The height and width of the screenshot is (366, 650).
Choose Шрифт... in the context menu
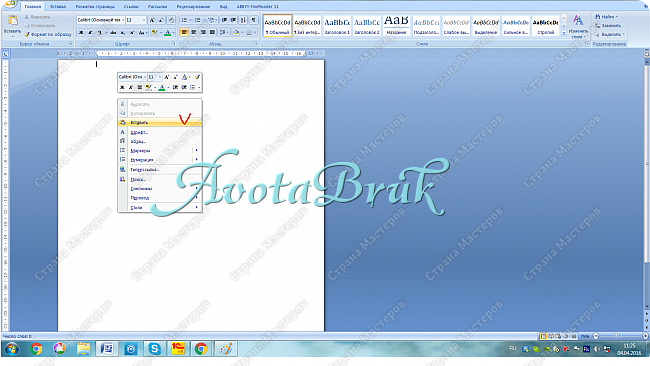(x=160, y=132)
